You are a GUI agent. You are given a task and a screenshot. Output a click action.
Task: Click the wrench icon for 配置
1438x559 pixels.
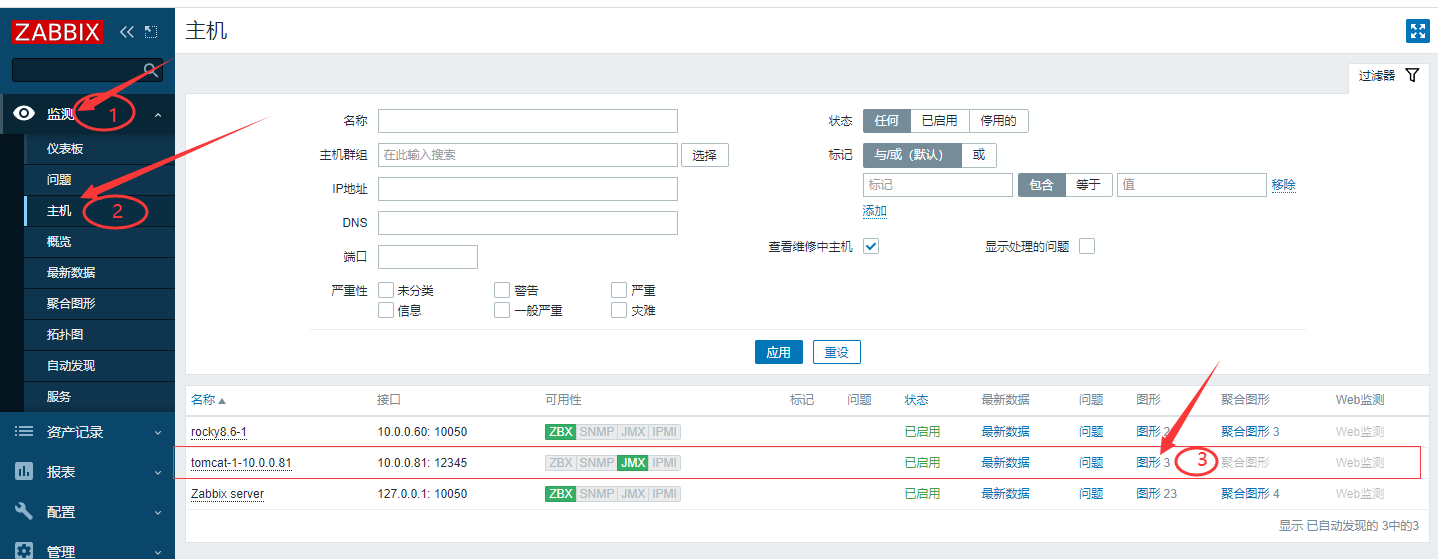point(24,511)
